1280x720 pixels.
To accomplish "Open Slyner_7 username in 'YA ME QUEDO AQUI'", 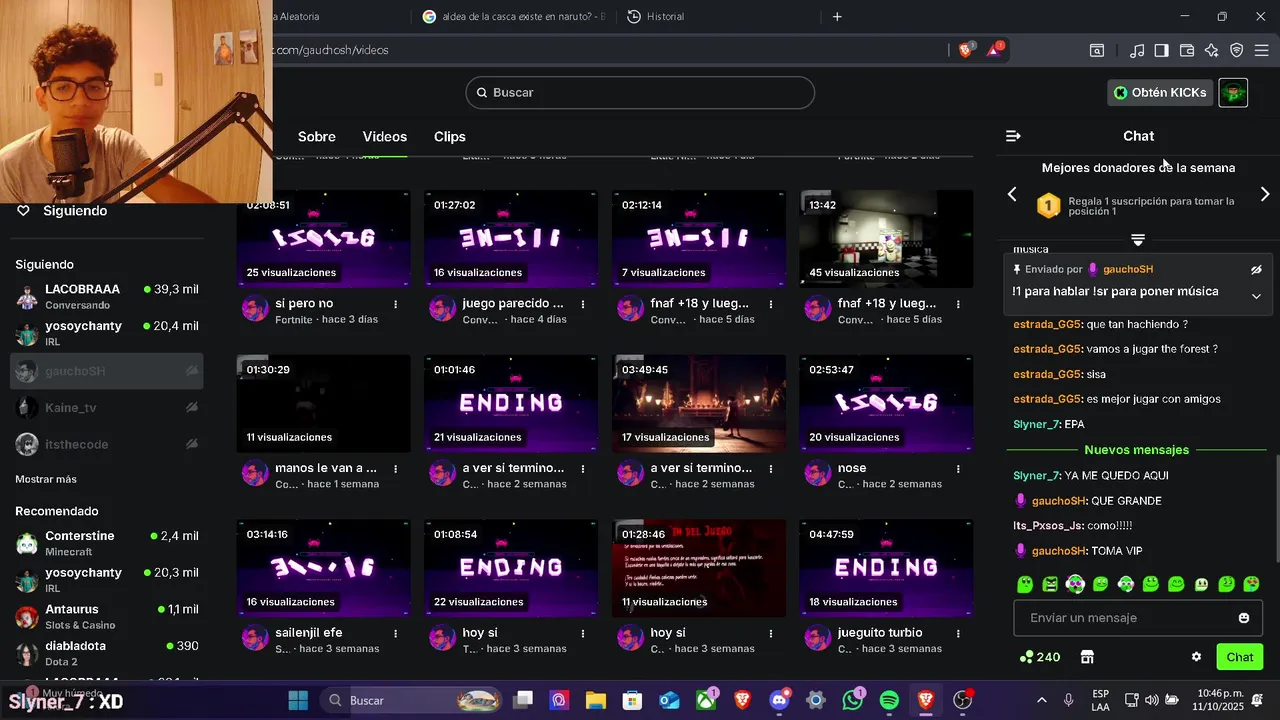I will tap(1036, 476).
